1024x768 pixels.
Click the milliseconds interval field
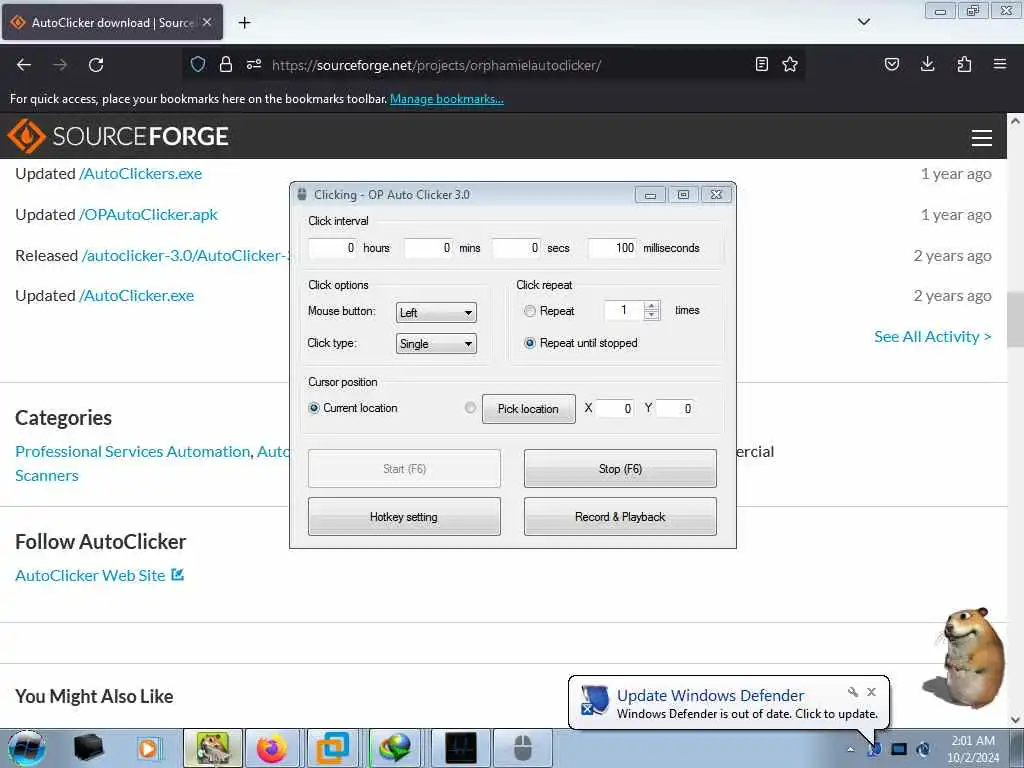(613, 248)
